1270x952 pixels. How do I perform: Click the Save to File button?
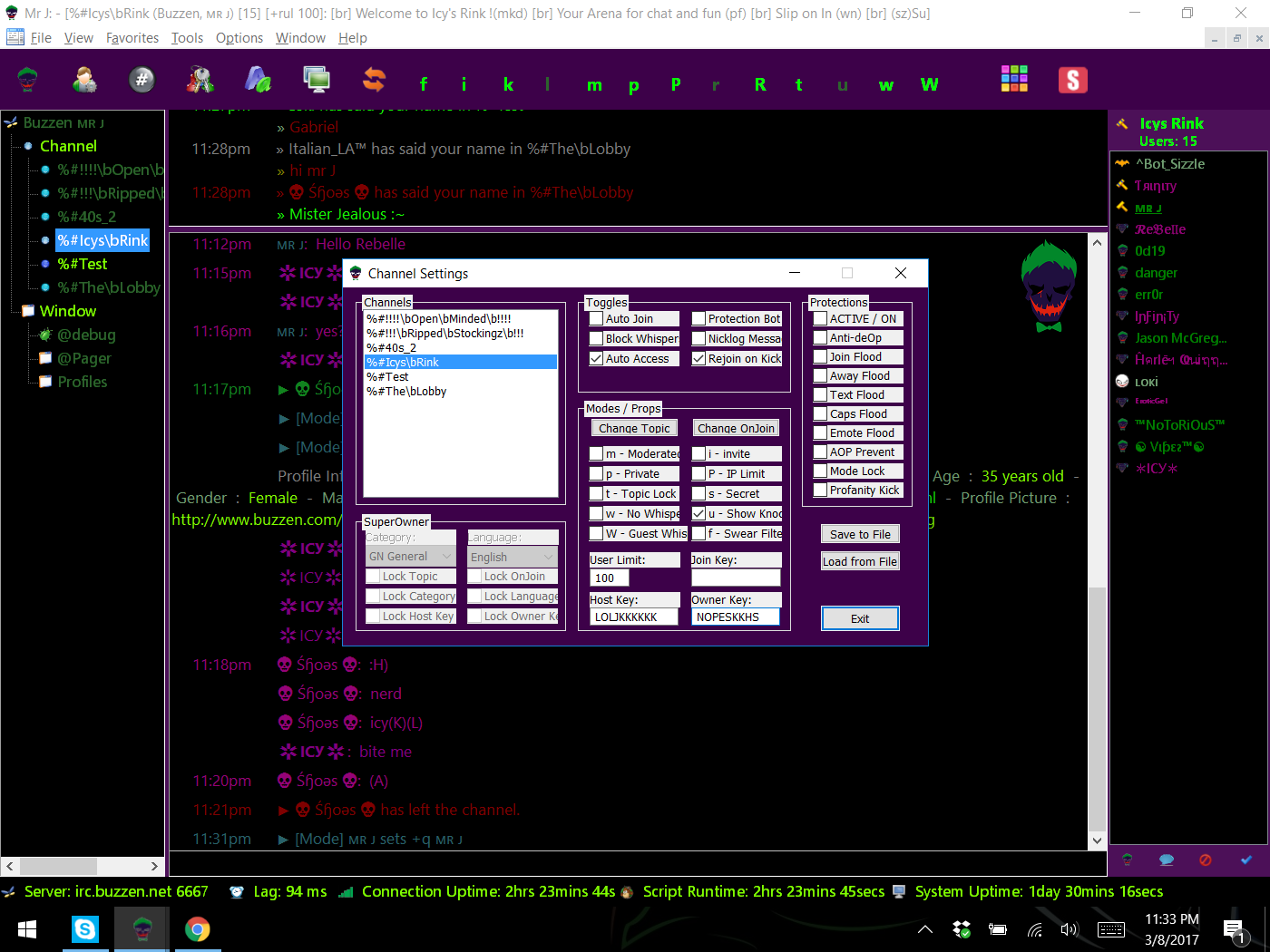(860, 534)
